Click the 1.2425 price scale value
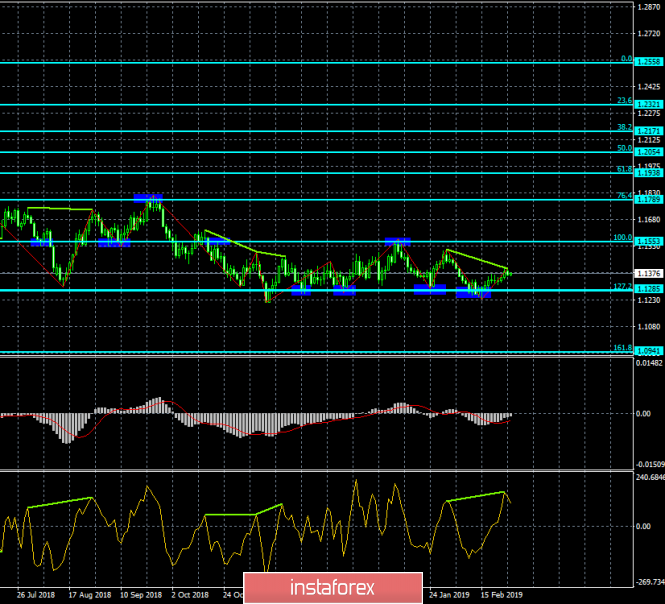Image resolution: width=665 pixels, height=604 pixels. (x=649, y=87)
